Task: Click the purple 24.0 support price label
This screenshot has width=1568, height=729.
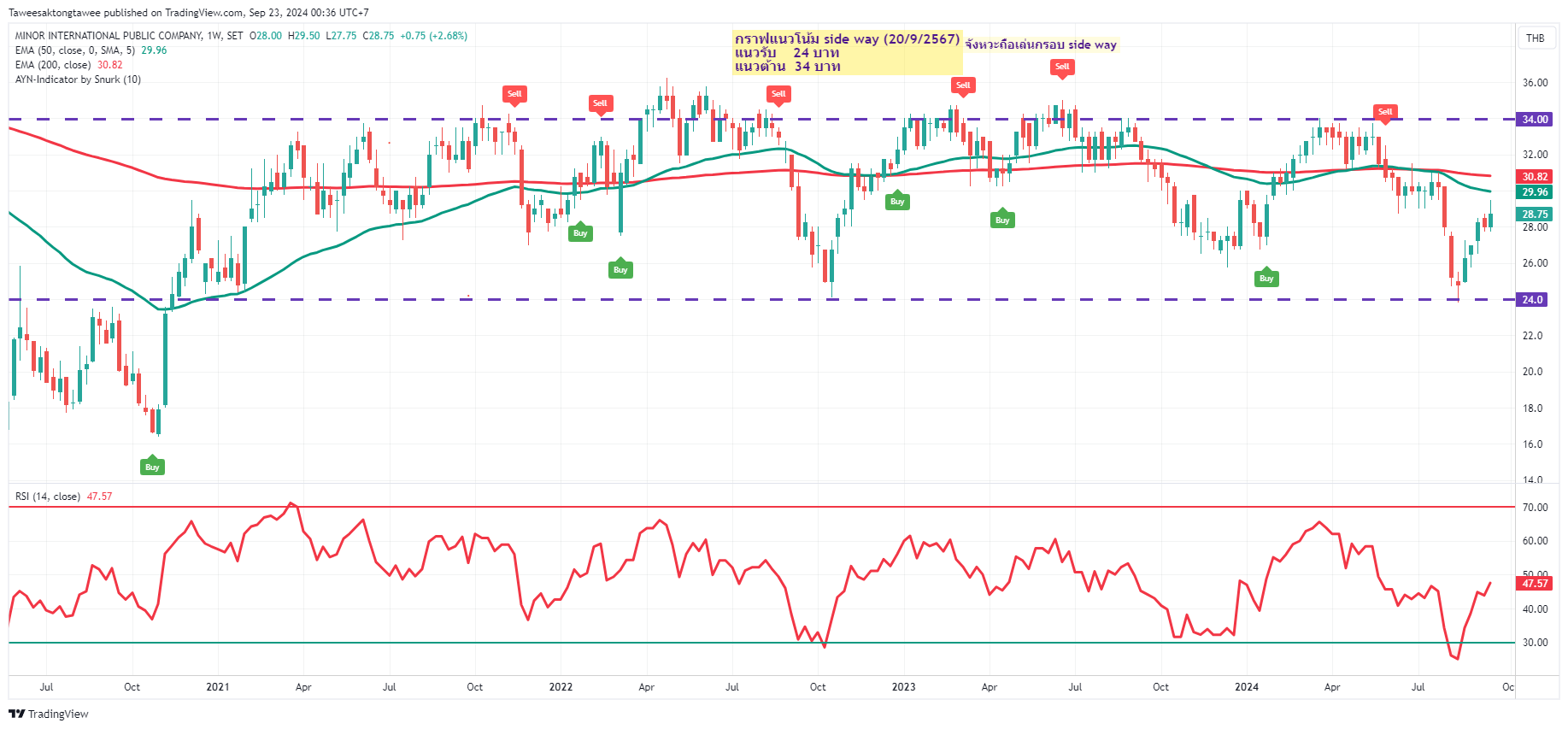Action: (1532, 300)
